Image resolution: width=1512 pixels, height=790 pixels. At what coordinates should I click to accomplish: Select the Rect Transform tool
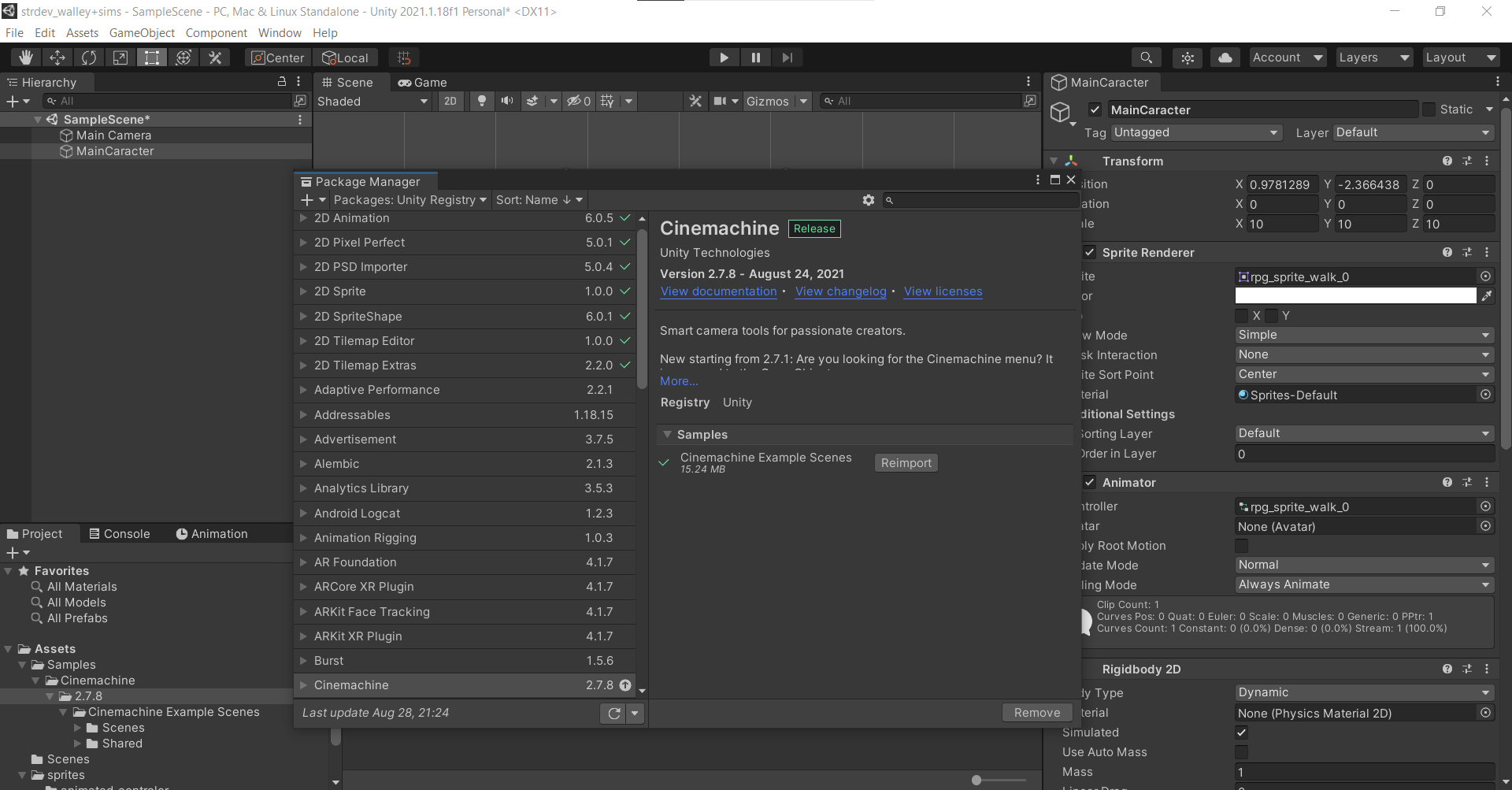click(152, 57)
